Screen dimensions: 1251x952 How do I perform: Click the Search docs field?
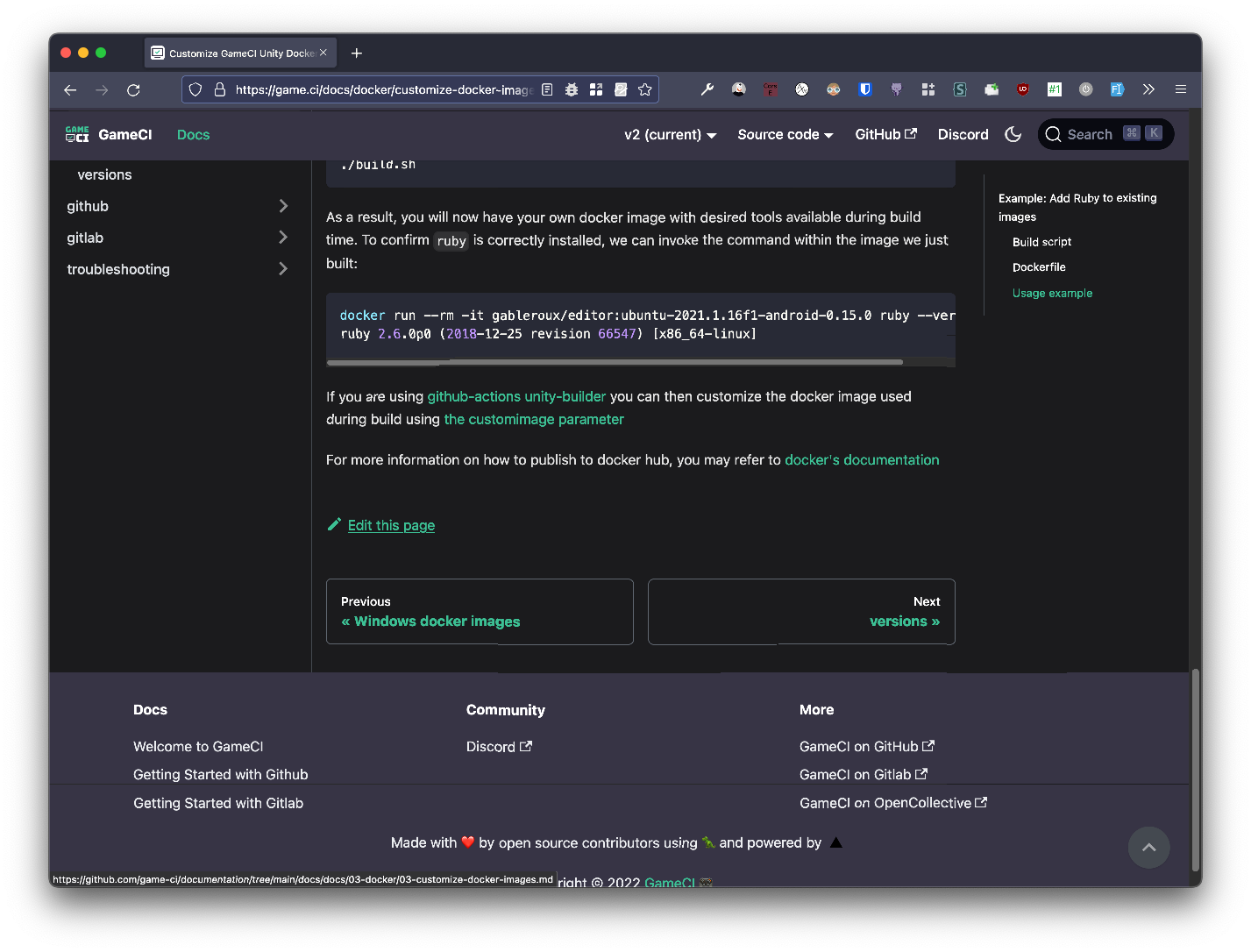pos(1105,134)
